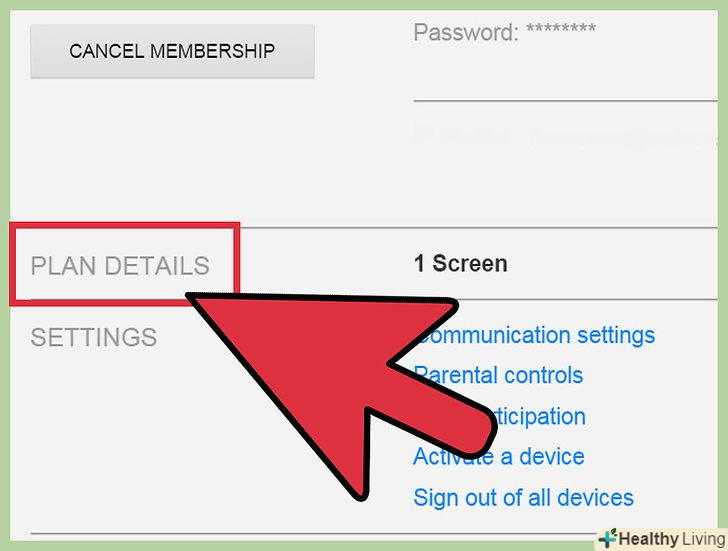Click the divider line above PLAN DETAILS
This screenshot has width=728, height=551.
479,227
